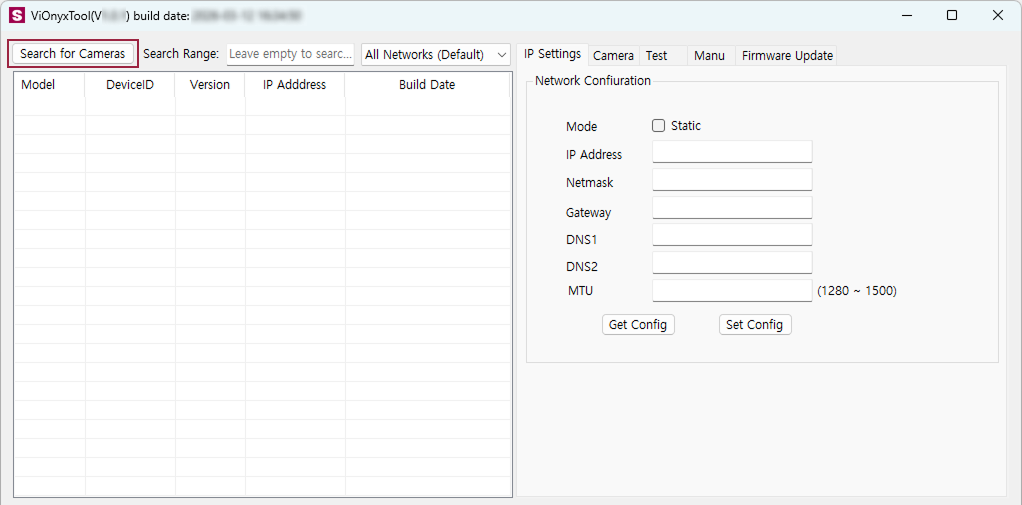Enable the Static mode checkbox
Viewport: 1022px width, 505px height.
point(658,126)
